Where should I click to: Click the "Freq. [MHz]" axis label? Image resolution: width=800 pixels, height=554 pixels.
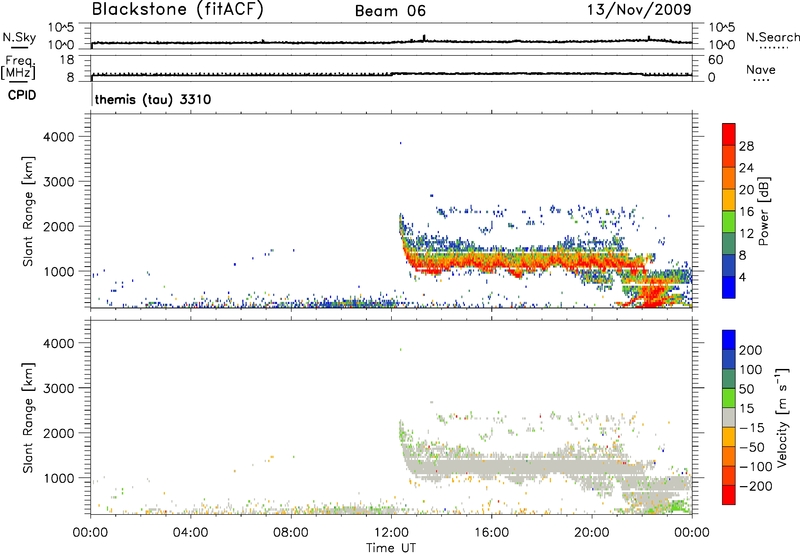click(x=18, y=68)
